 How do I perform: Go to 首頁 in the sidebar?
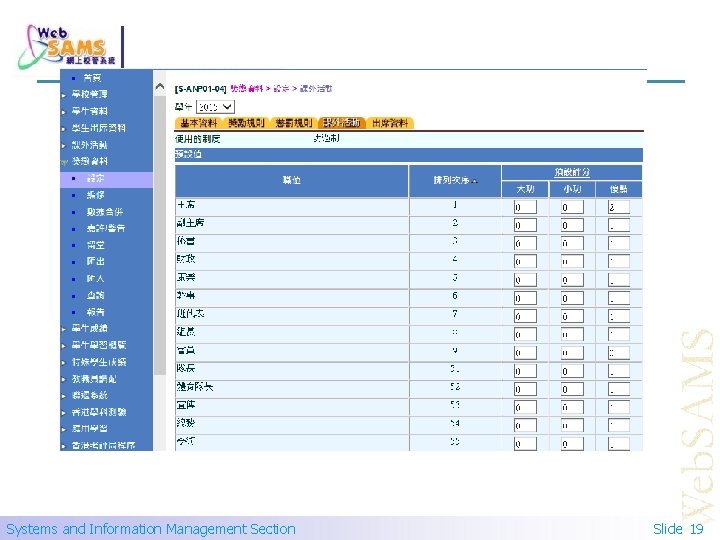(92, 78)
